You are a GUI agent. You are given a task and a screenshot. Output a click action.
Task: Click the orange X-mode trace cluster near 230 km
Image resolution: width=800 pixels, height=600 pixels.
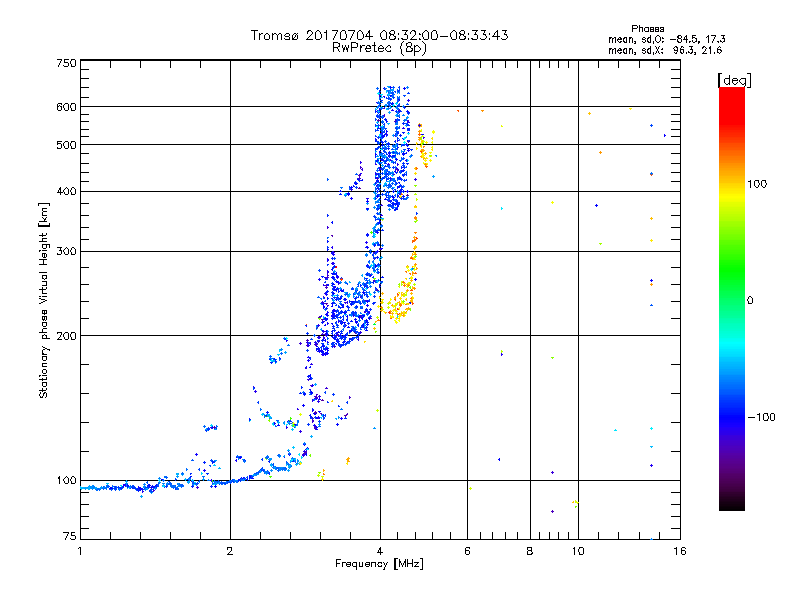[398, 304]
